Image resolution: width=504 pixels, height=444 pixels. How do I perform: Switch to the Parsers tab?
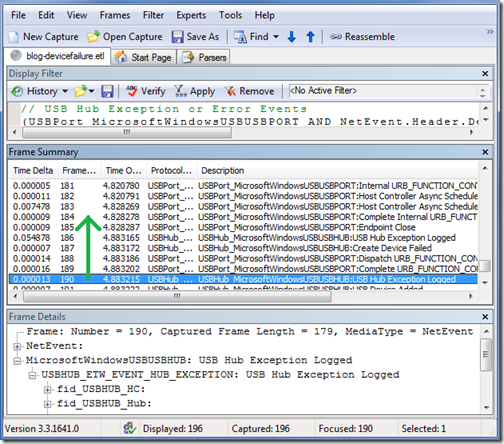pyautogui.click(x=204, y=57)
